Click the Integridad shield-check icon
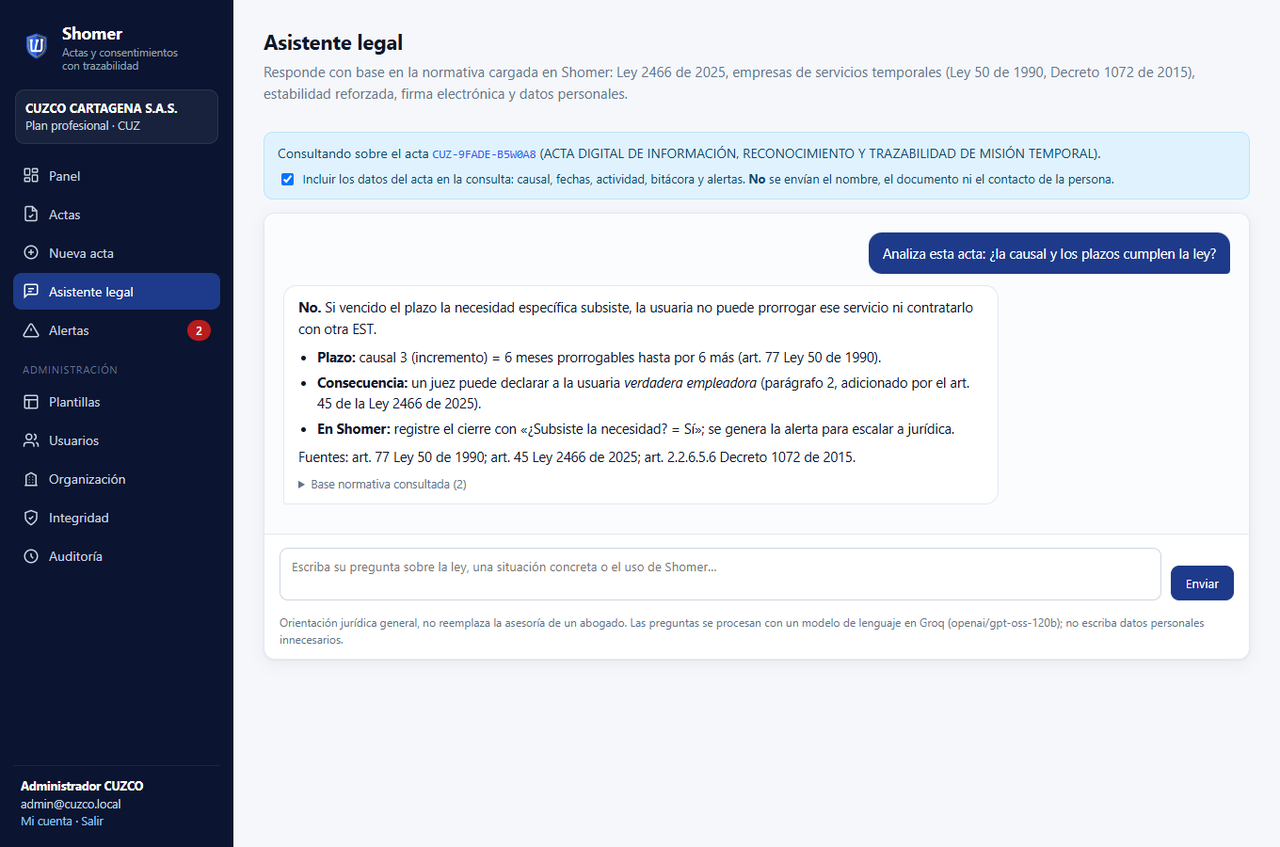This screenshot has width=1280, height=847. click(31, 518)
